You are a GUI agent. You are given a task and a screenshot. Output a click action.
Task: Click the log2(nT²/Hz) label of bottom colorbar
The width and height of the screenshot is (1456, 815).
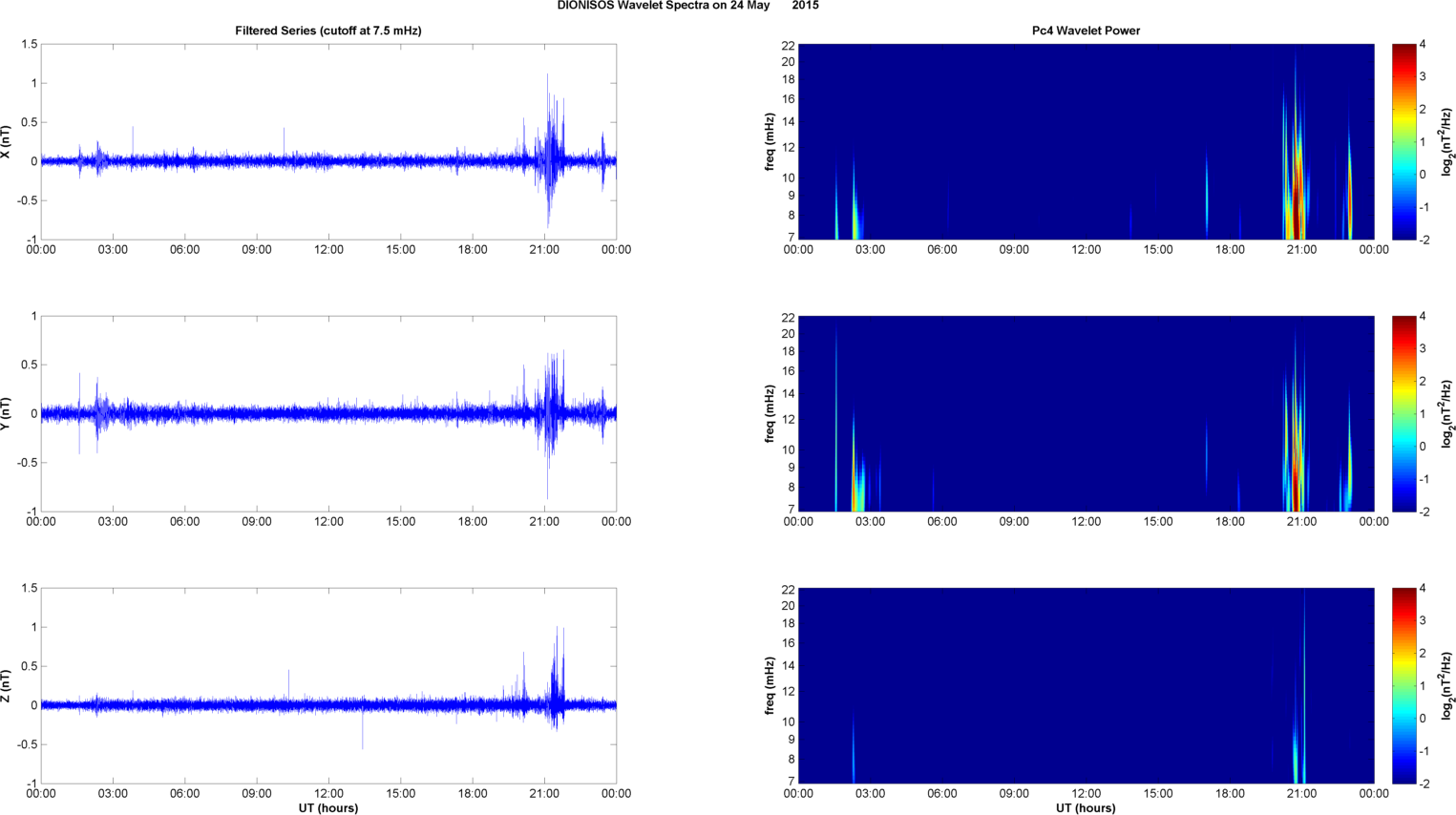(x=1447, y=685)
